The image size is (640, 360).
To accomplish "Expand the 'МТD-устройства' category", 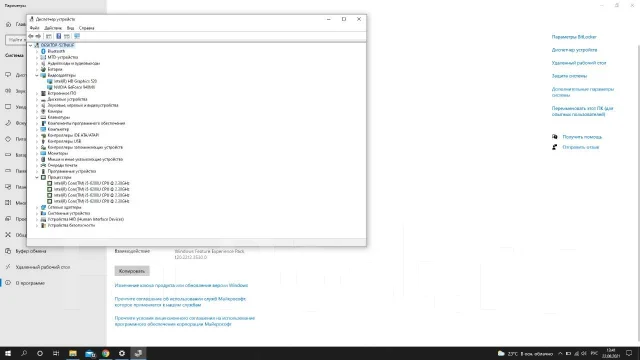I will pos(37,58).
